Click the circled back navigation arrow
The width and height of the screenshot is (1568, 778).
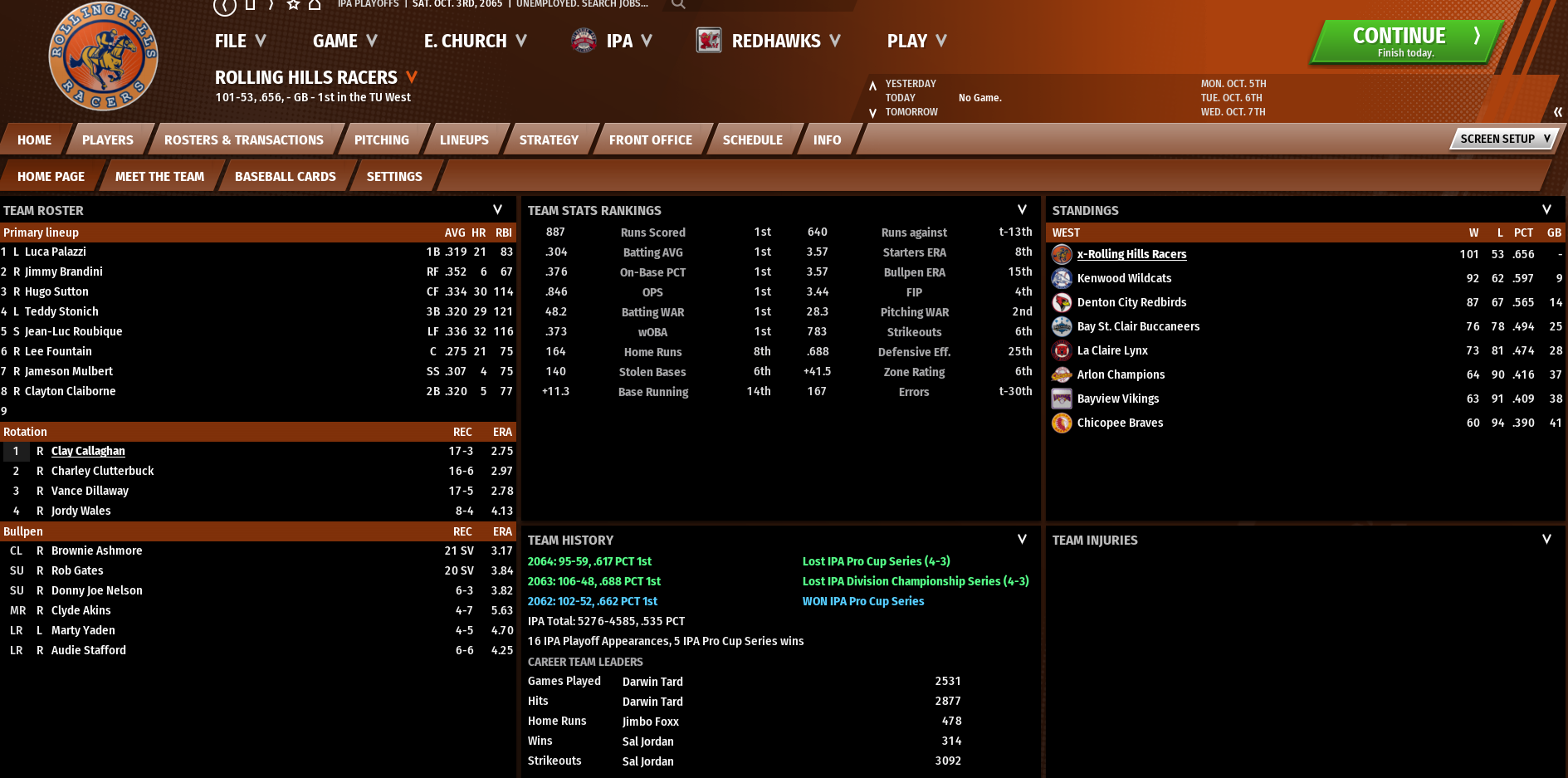pos(224,6)
